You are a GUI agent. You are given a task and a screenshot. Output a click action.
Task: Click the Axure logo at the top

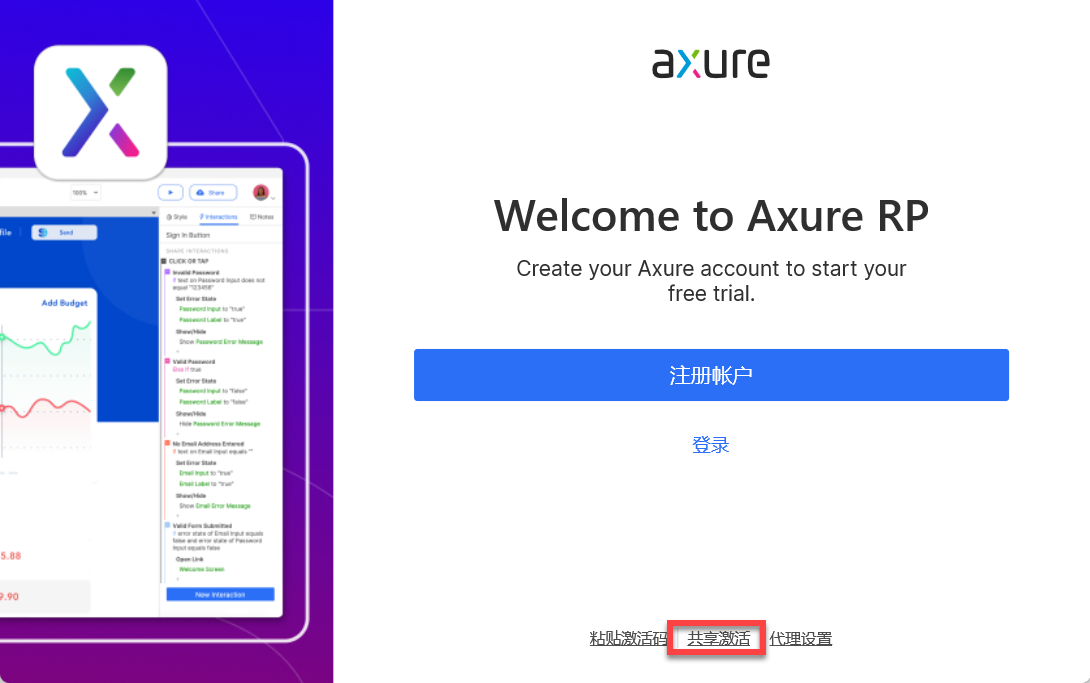pyautogui.click(x=711, y=62)
